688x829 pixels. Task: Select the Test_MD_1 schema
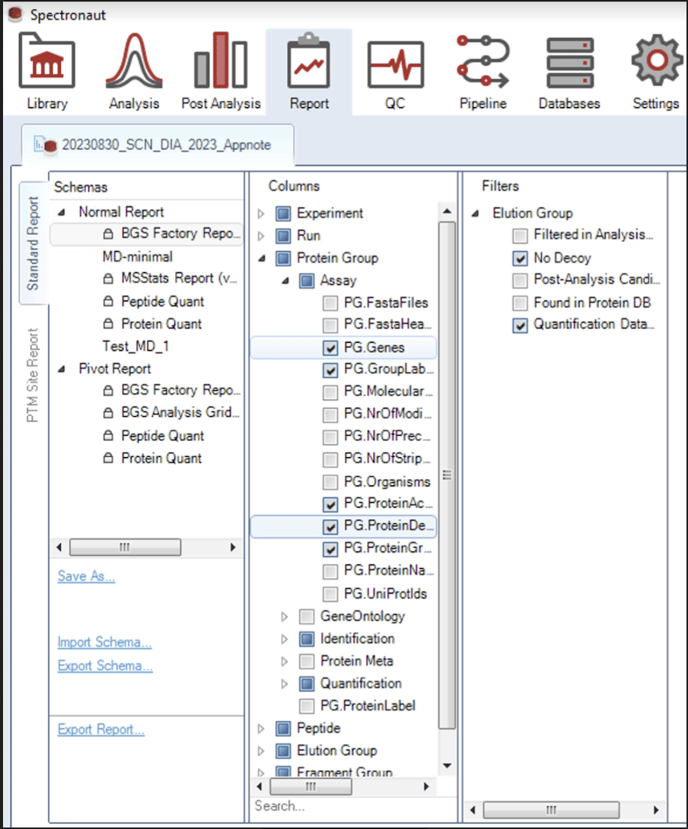coord(135,346)
